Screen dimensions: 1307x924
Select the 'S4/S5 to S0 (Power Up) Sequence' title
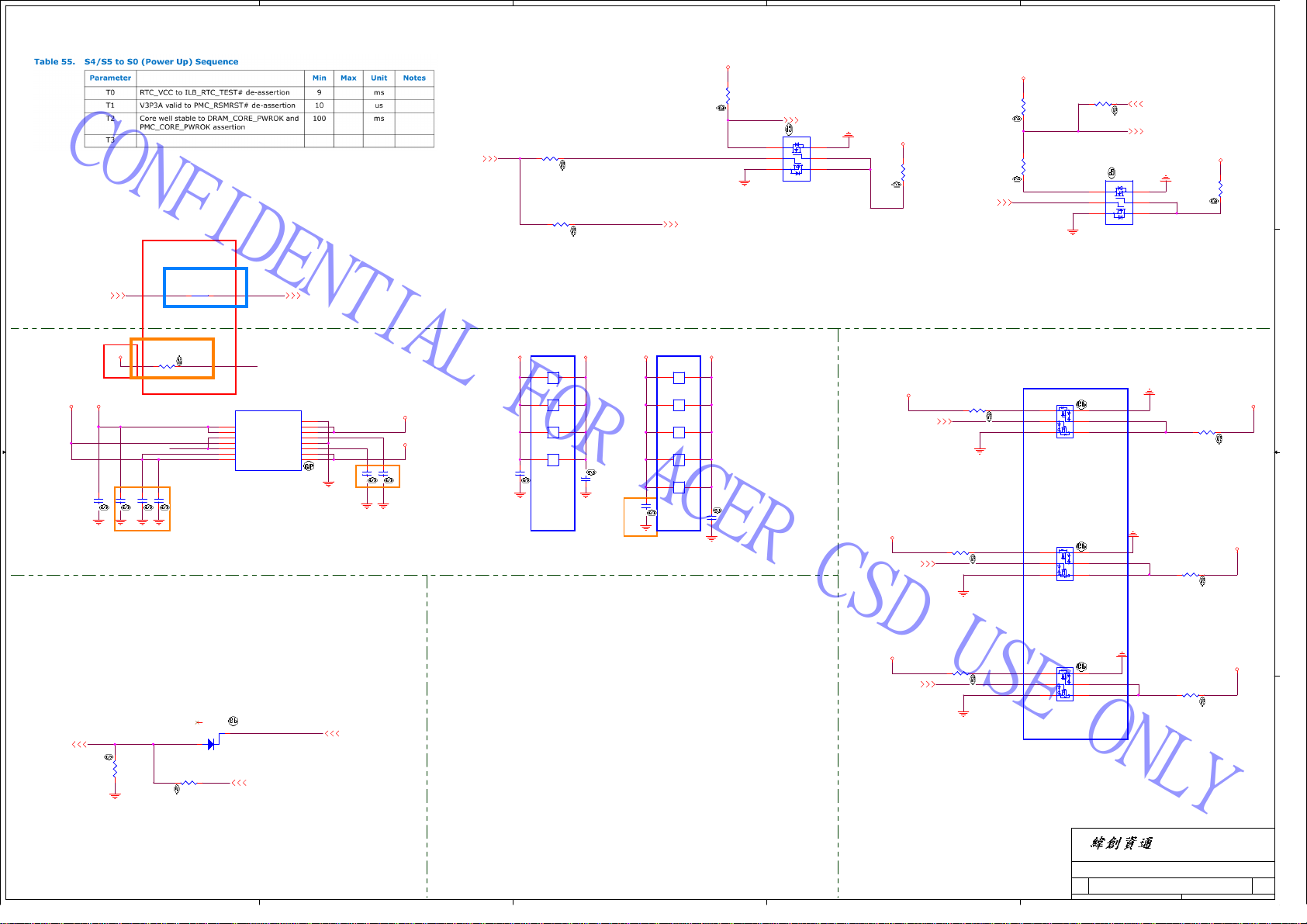pos(161,62)
